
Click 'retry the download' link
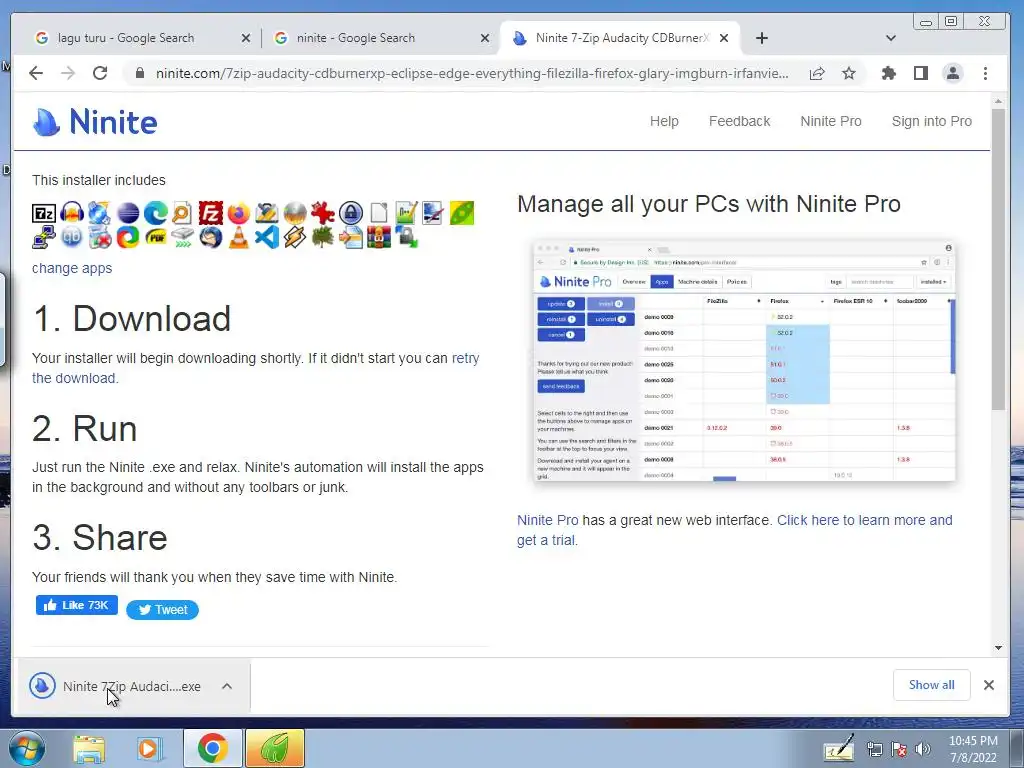coord(255,368)
